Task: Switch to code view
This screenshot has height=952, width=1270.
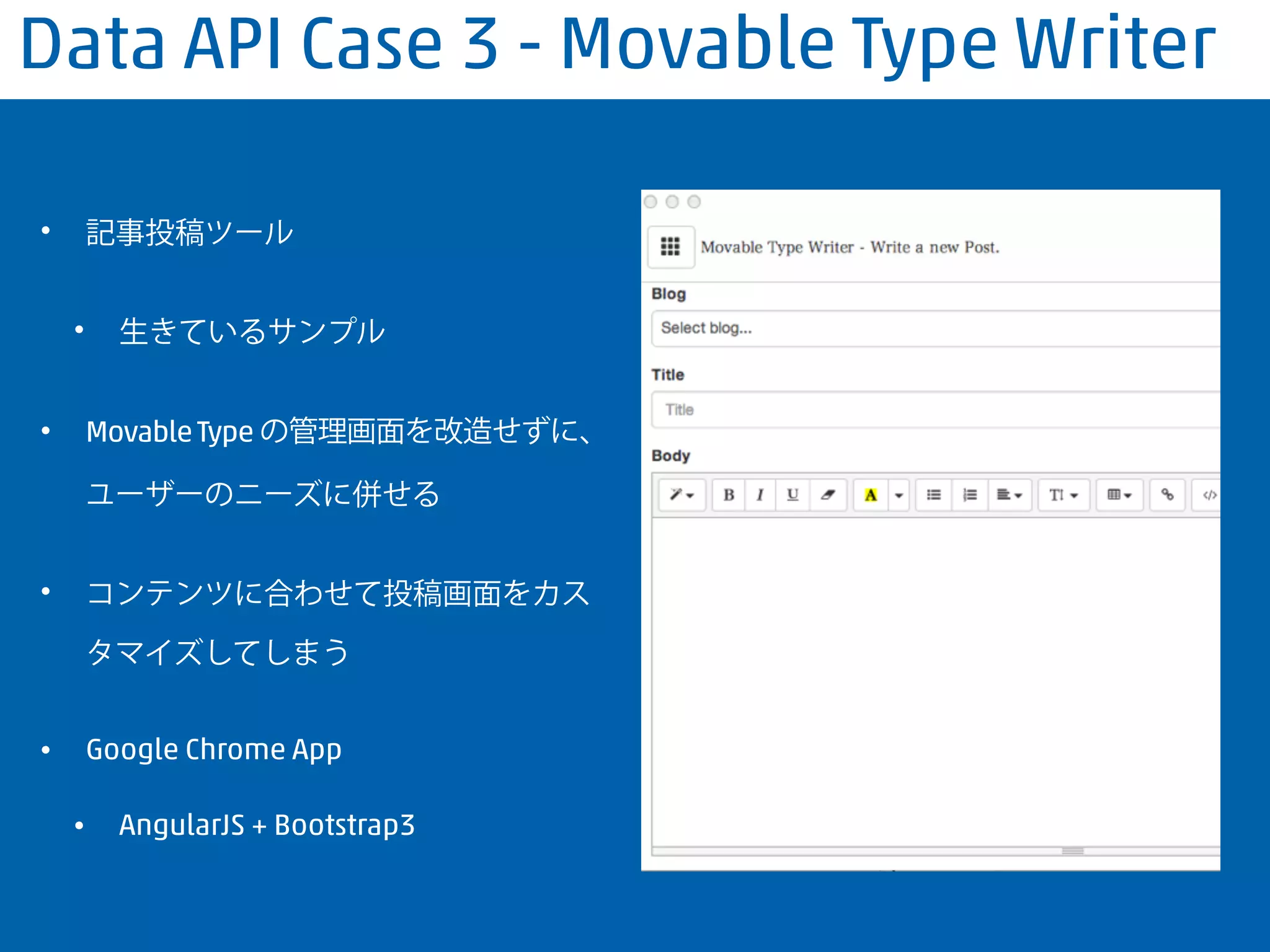Action: point(1208,495)
